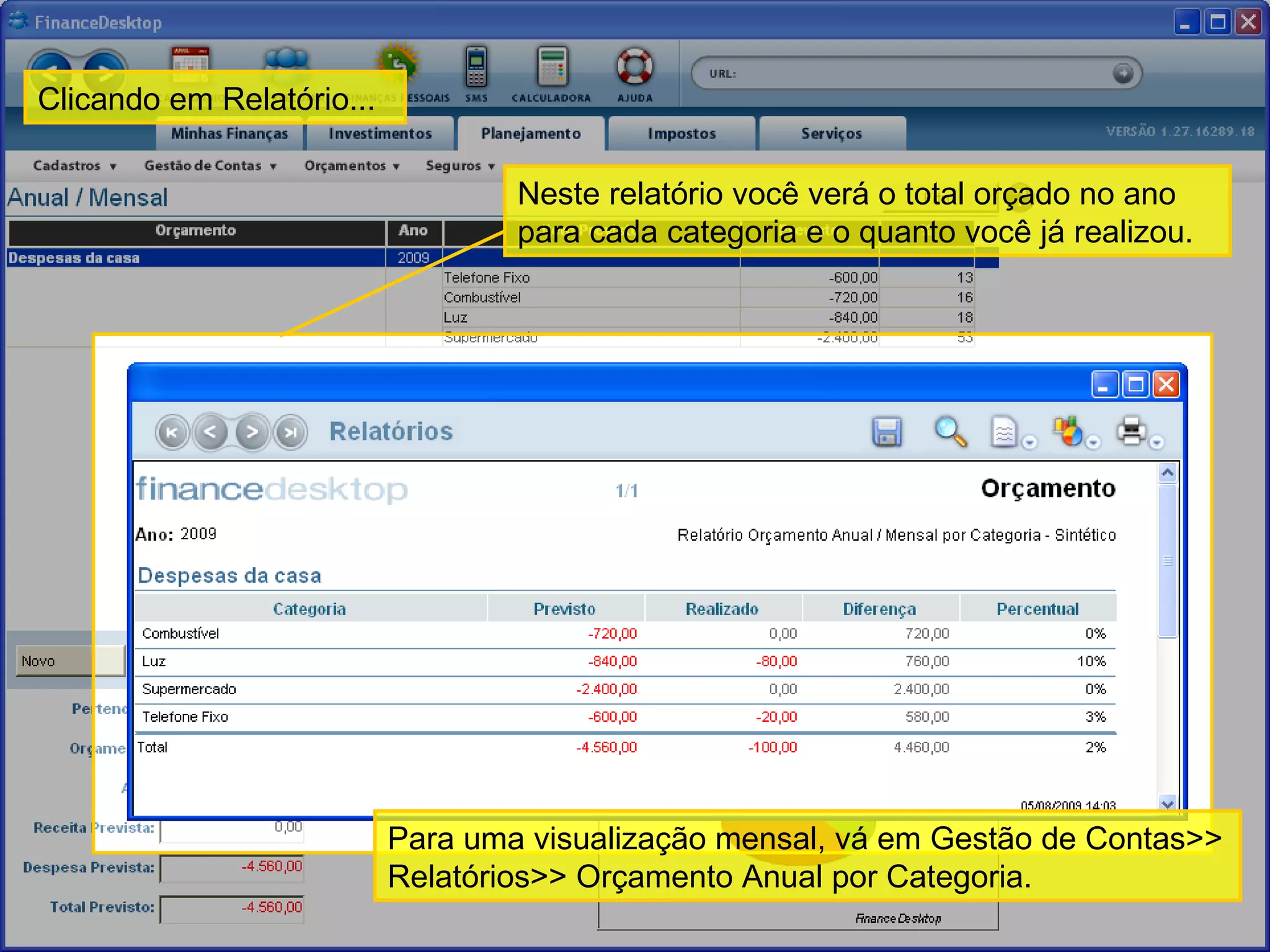Click the report scrollbar down arrow

click(x=1168, y=804)
